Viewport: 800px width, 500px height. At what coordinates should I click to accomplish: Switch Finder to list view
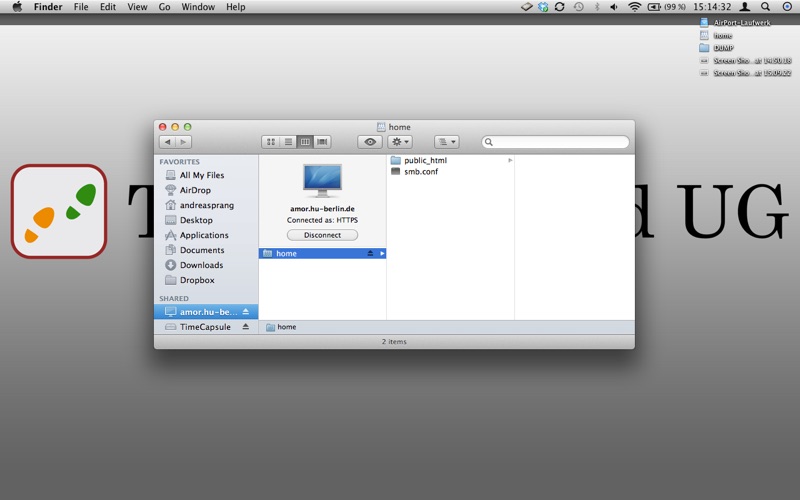tap(288, 142)
